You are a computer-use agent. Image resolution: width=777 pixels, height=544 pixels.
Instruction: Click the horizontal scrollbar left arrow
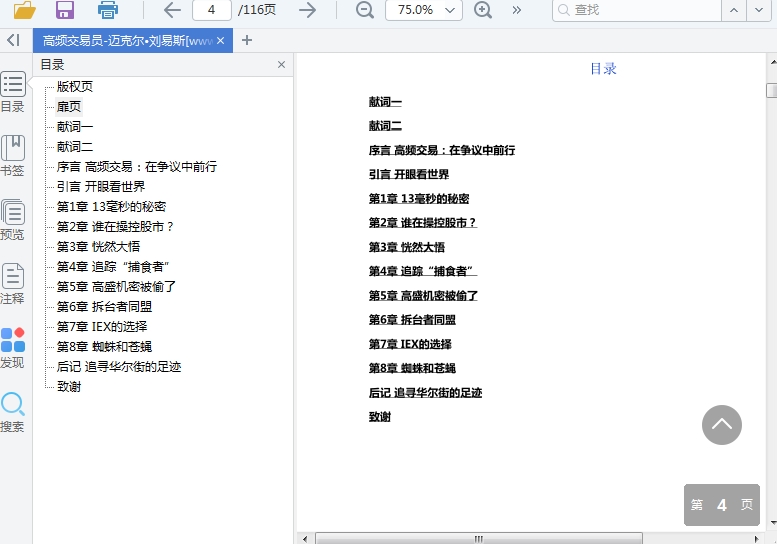click(x=305, y=539)
